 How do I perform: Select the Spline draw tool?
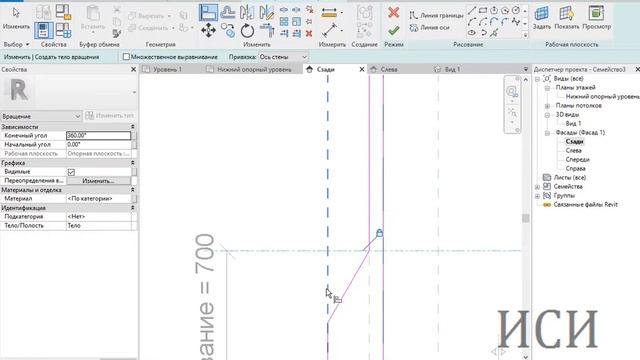(516, 22)
